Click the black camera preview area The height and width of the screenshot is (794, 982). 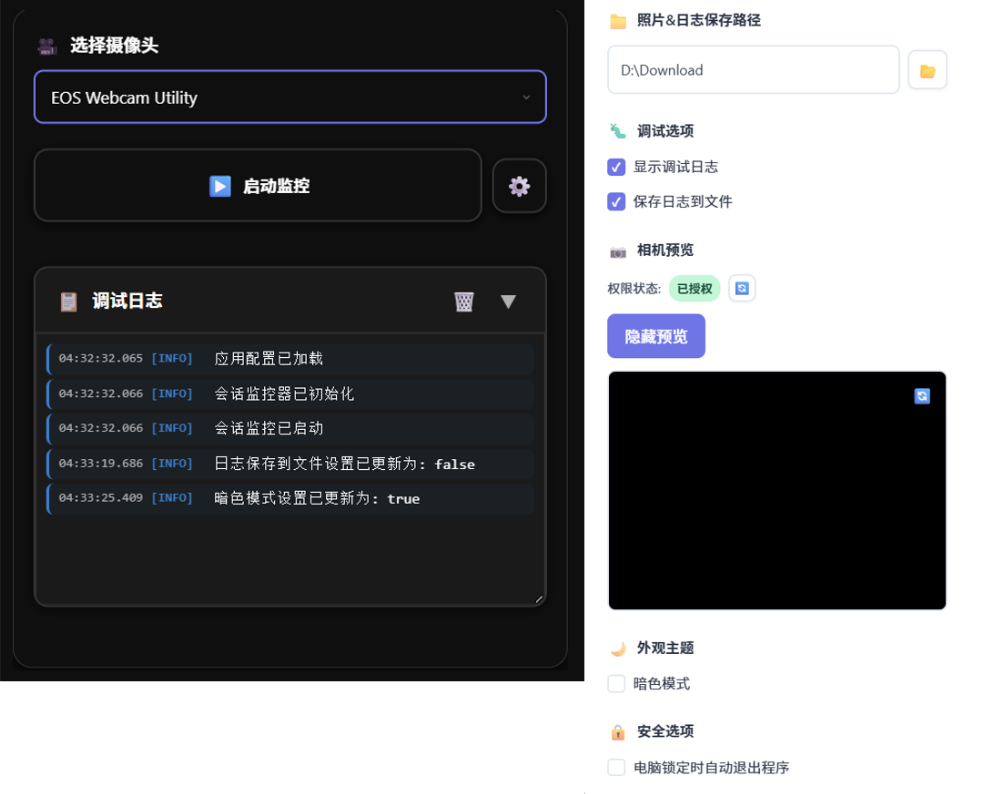[777, 490]
